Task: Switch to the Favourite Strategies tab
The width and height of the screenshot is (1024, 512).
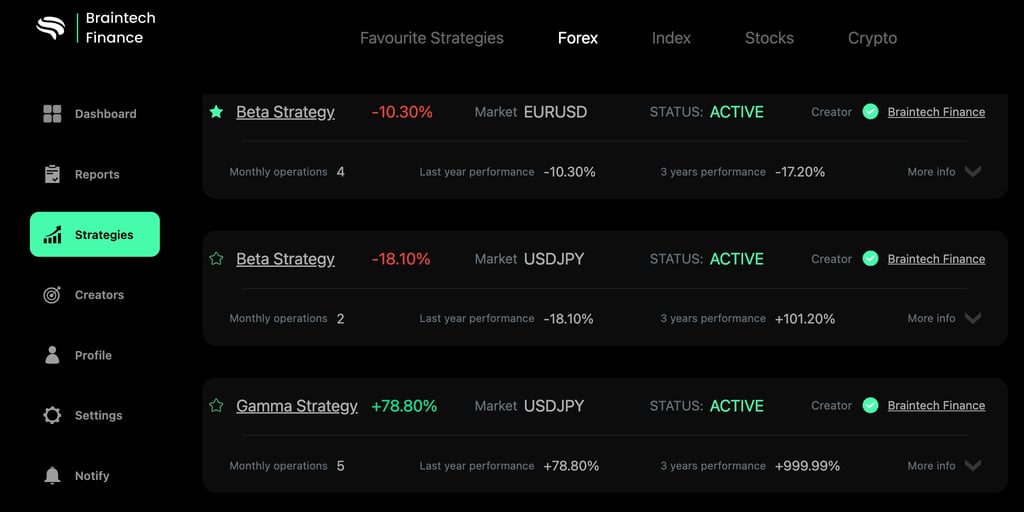Action: point(432,38)
